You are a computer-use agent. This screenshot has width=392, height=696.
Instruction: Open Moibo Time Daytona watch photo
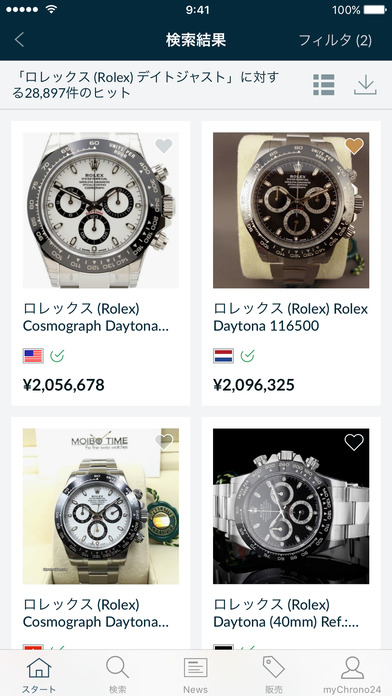(x=101, y=506)
